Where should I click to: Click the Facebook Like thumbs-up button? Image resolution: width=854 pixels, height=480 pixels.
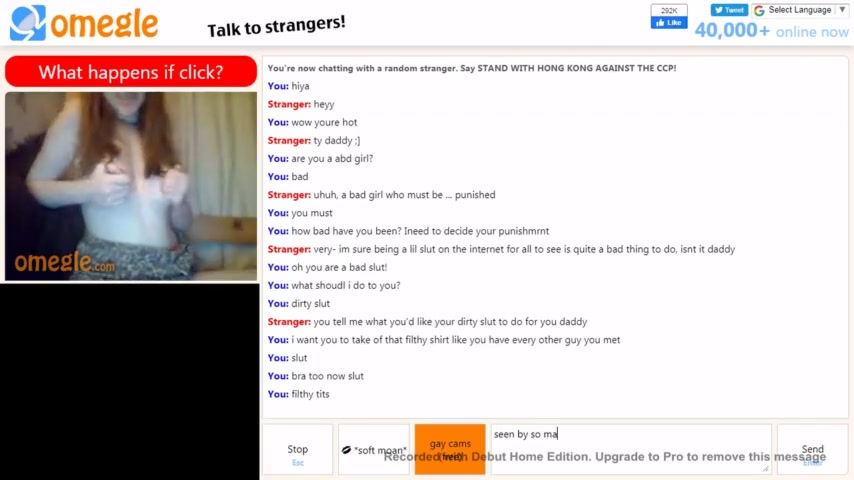pos(669,23)
